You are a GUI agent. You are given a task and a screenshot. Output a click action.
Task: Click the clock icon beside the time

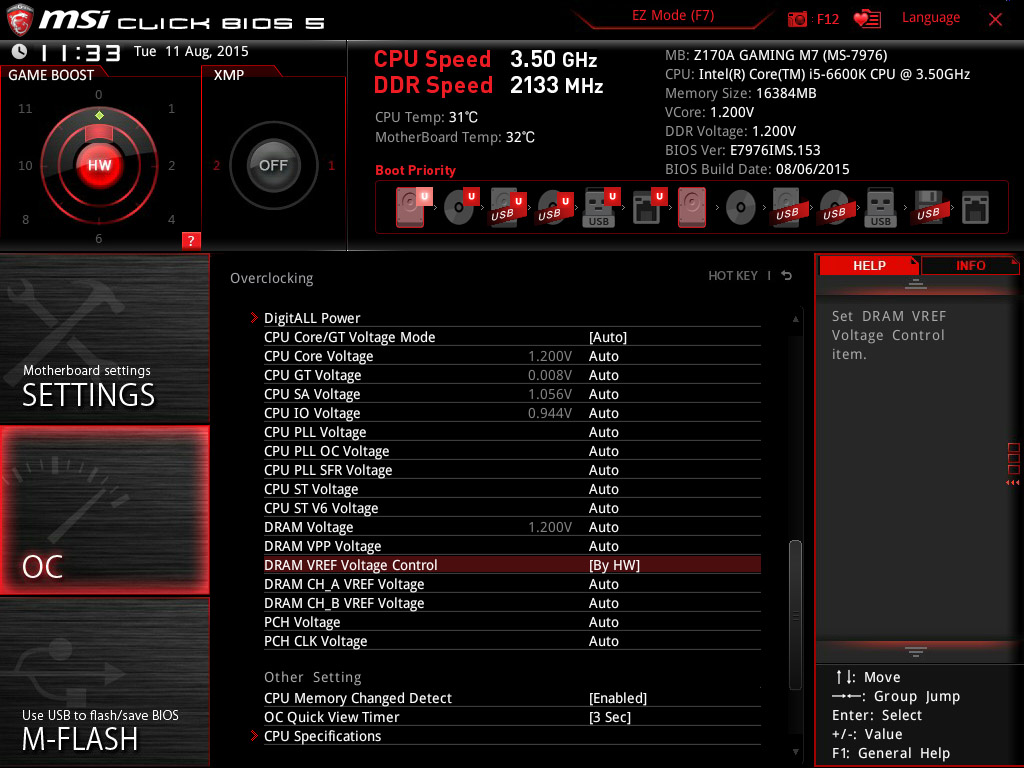coord(20,51)
